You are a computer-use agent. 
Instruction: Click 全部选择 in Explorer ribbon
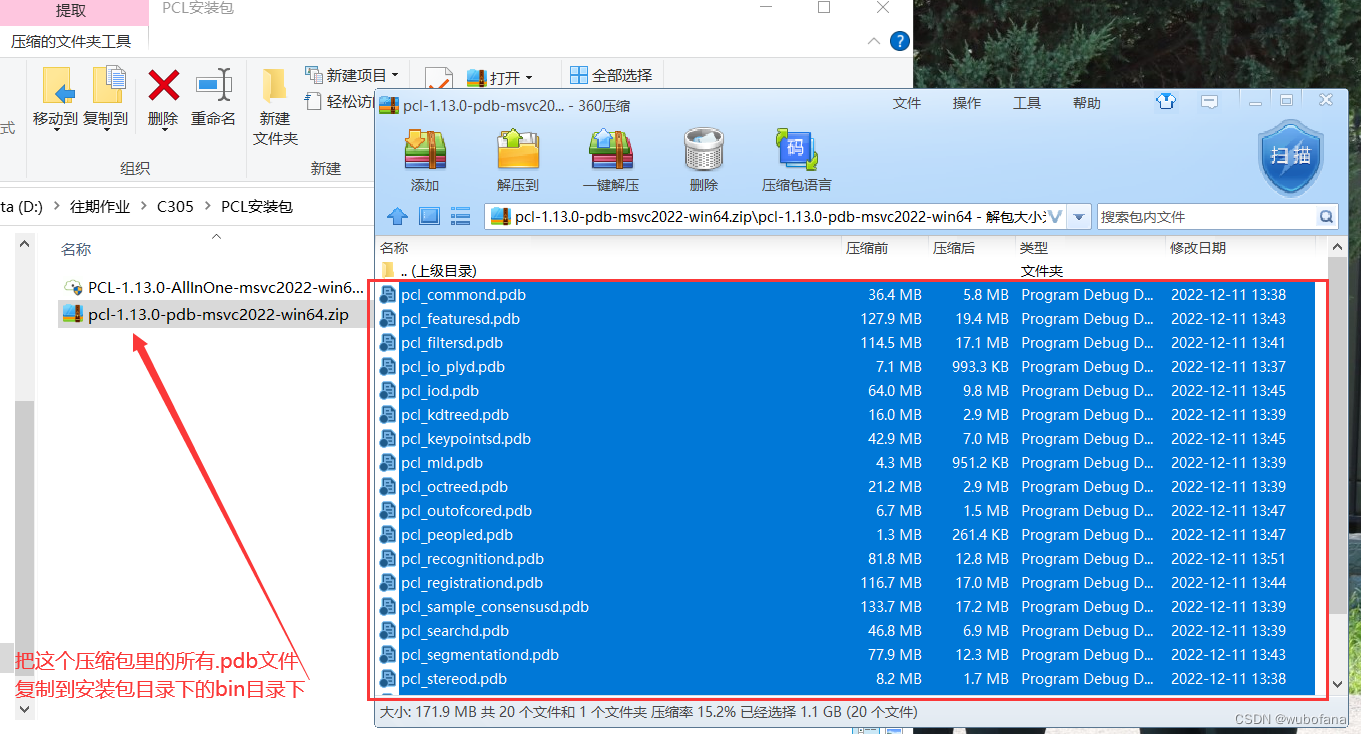[x=610, y=75]
